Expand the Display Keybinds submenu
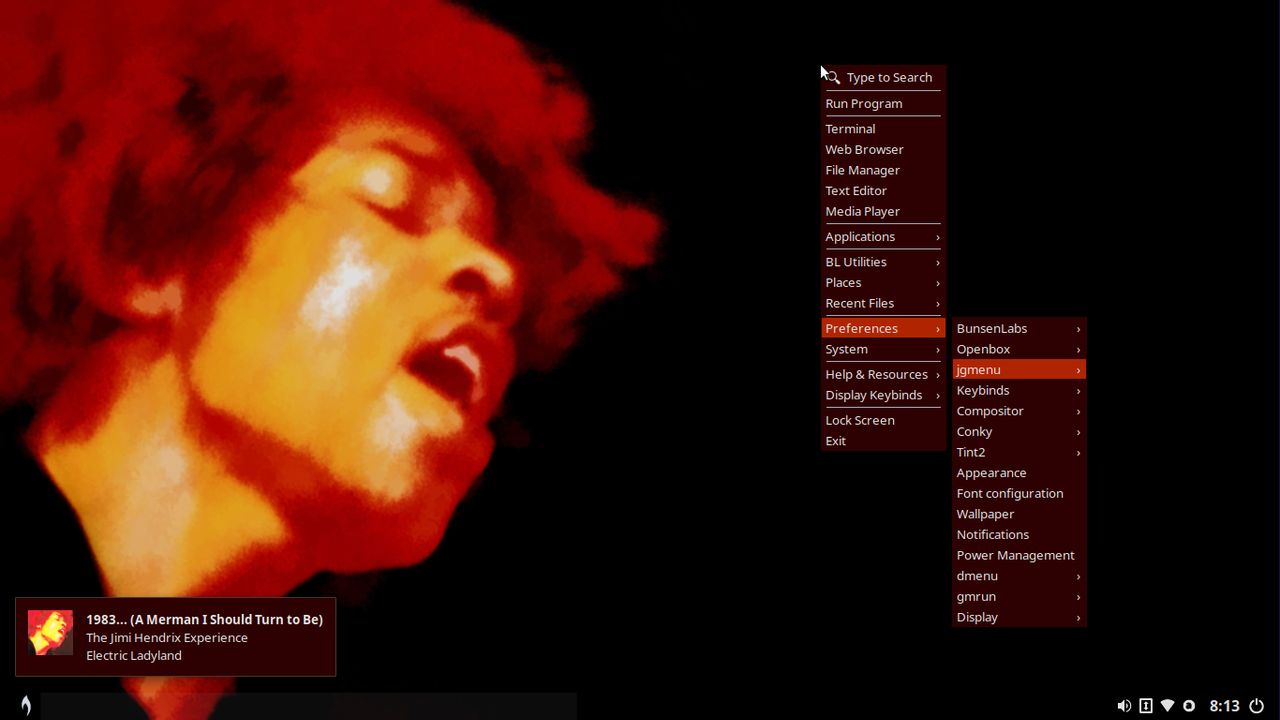This screenshot has height=720, width=1280. 883,395
